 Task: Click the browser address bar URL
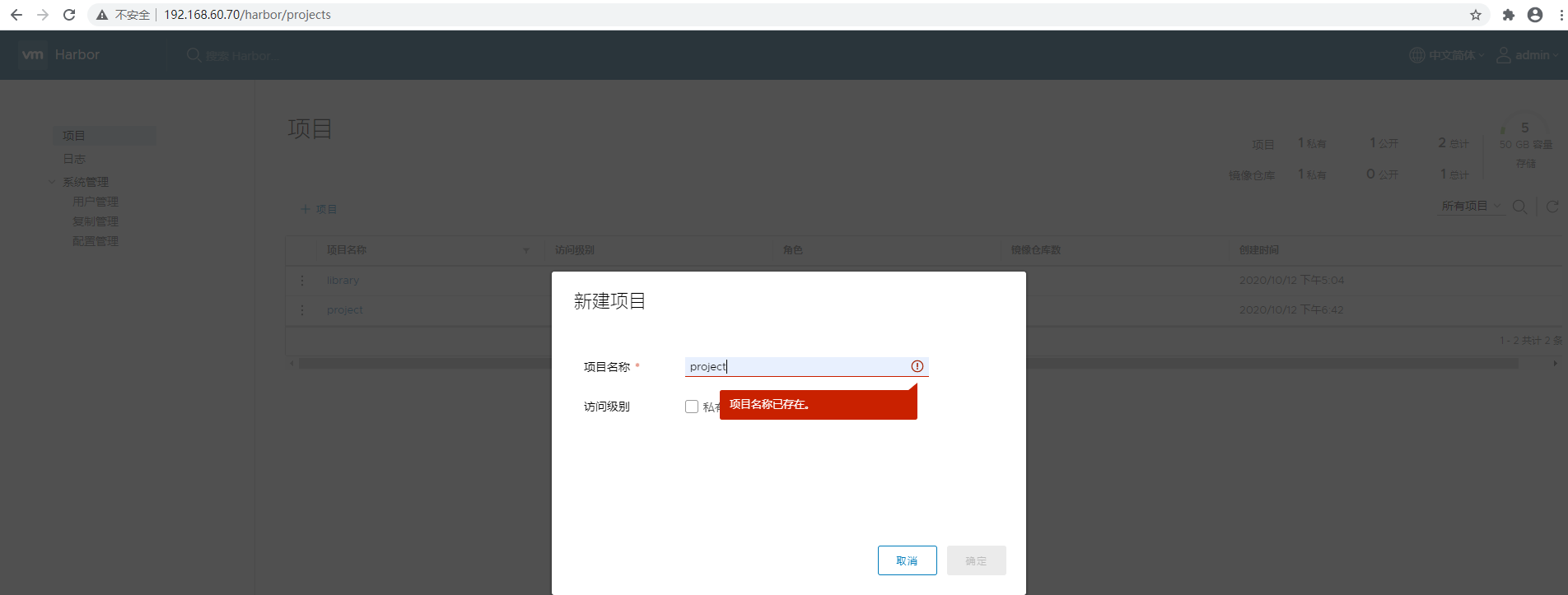(247, 15)
